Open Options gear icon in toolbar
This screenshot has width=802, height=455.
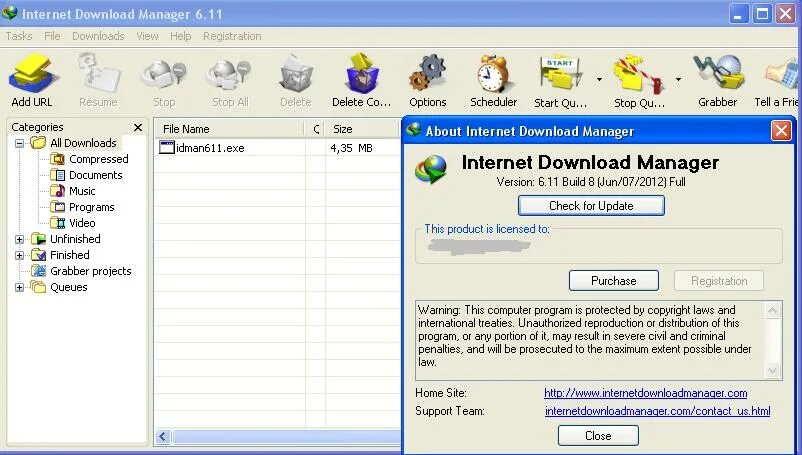pyautogui.click(x=428, y=74)
